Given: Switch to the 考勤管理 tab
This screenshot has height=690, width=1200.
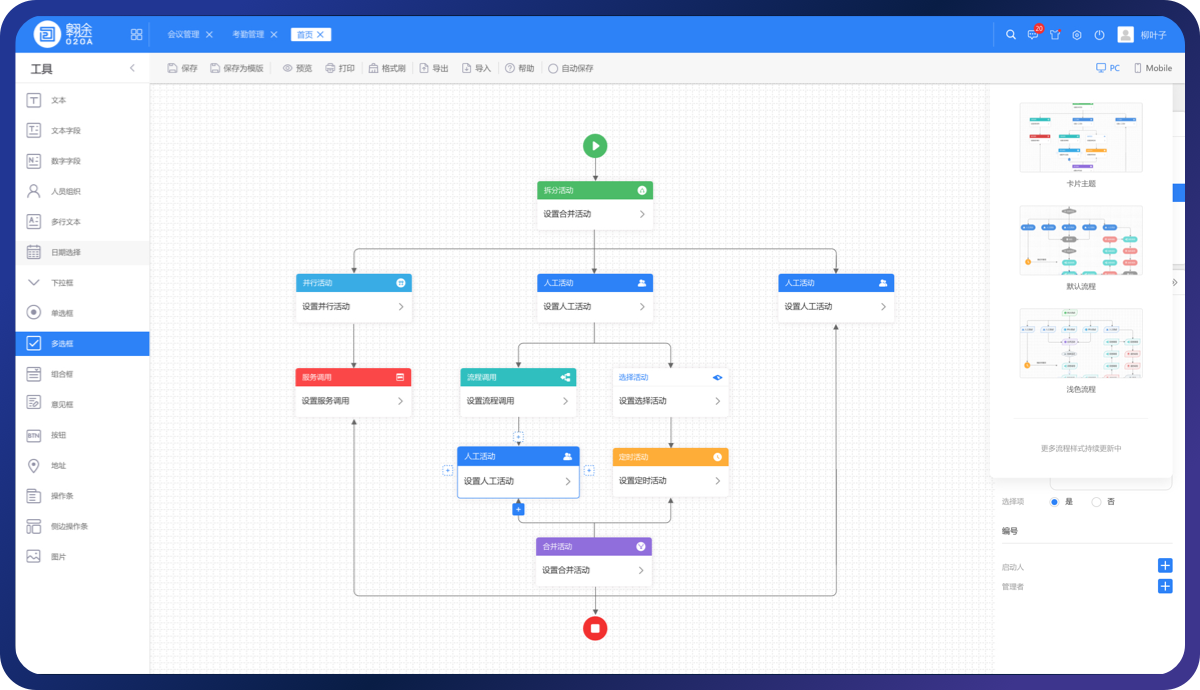Looking at the screenshot, I should coord(248,35).
